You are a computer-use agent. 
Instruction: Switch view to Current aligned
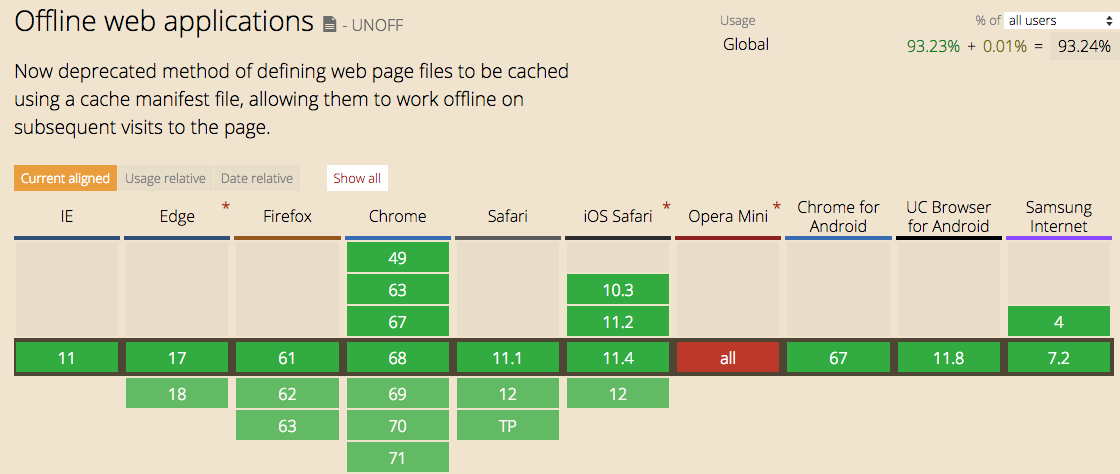(x=65, y=178)
